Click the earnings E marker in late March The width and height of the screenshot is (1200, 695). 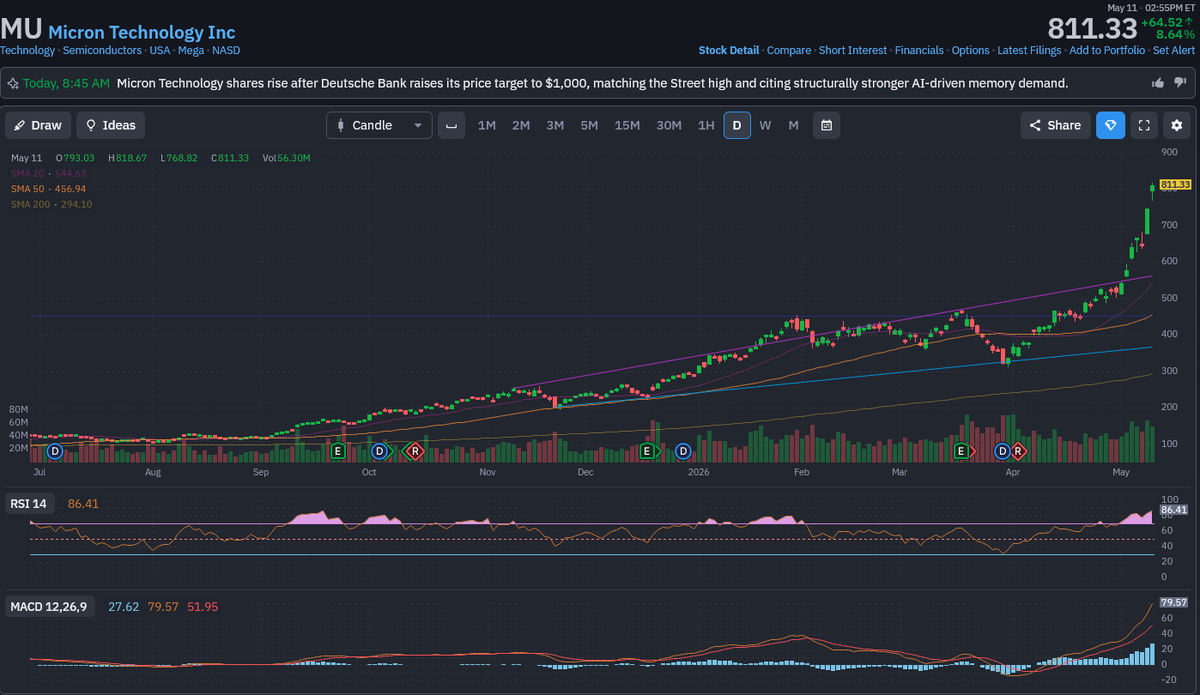(962, 452)
